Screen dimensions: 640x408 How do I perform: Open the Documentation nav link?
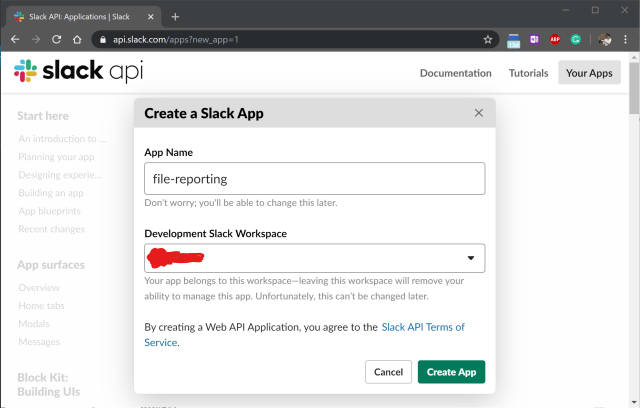[456, 73]
